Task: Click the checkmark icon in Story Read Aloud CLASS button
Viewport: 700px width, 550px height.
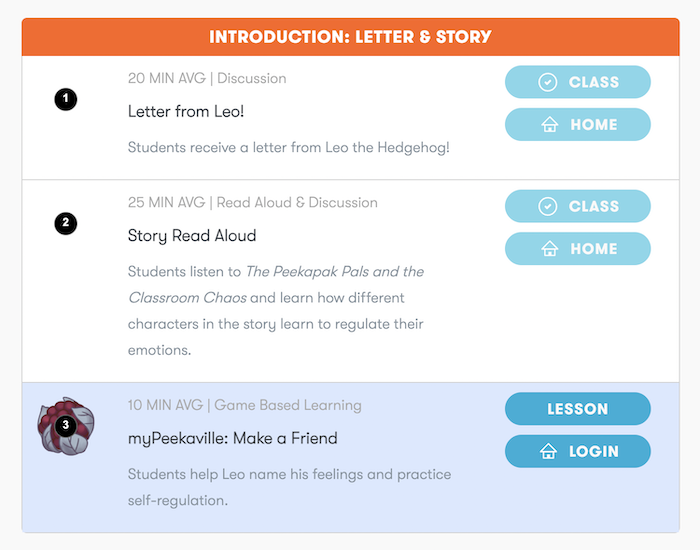Action: coord(547,206)
